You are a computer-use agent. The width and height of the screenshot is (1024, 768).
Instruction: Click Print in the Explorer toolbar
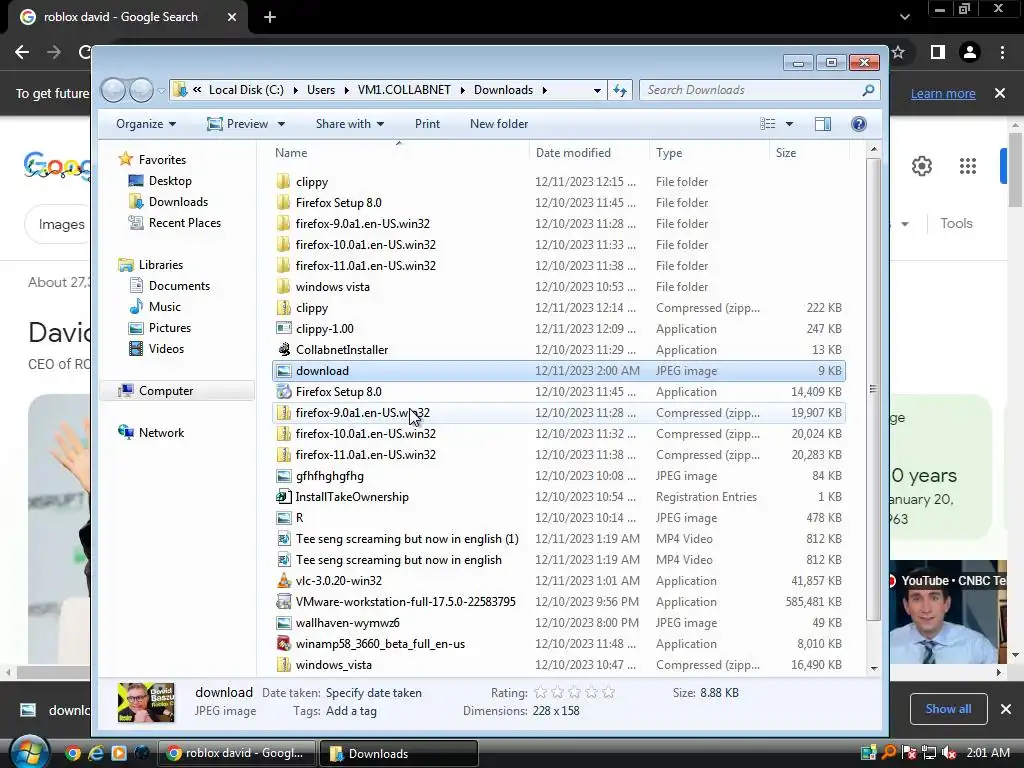[427, 124]
